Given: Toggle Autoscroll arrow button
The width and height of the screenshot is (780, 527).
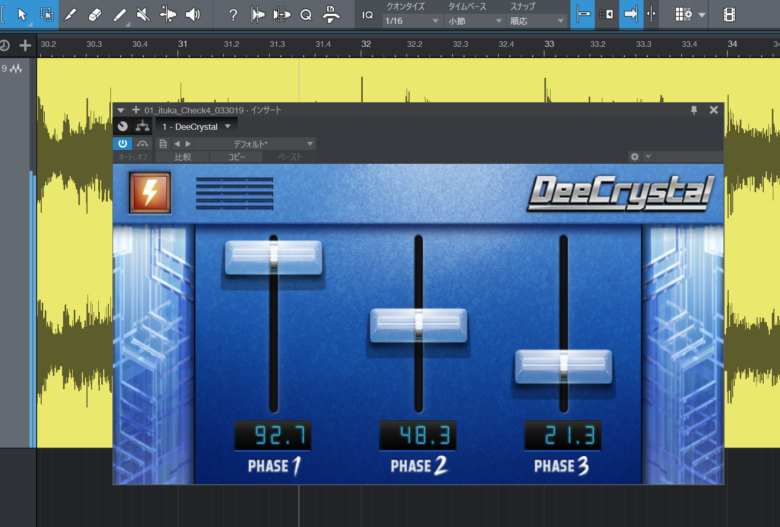Looking at the screenshot, I should tap(631, 14).
